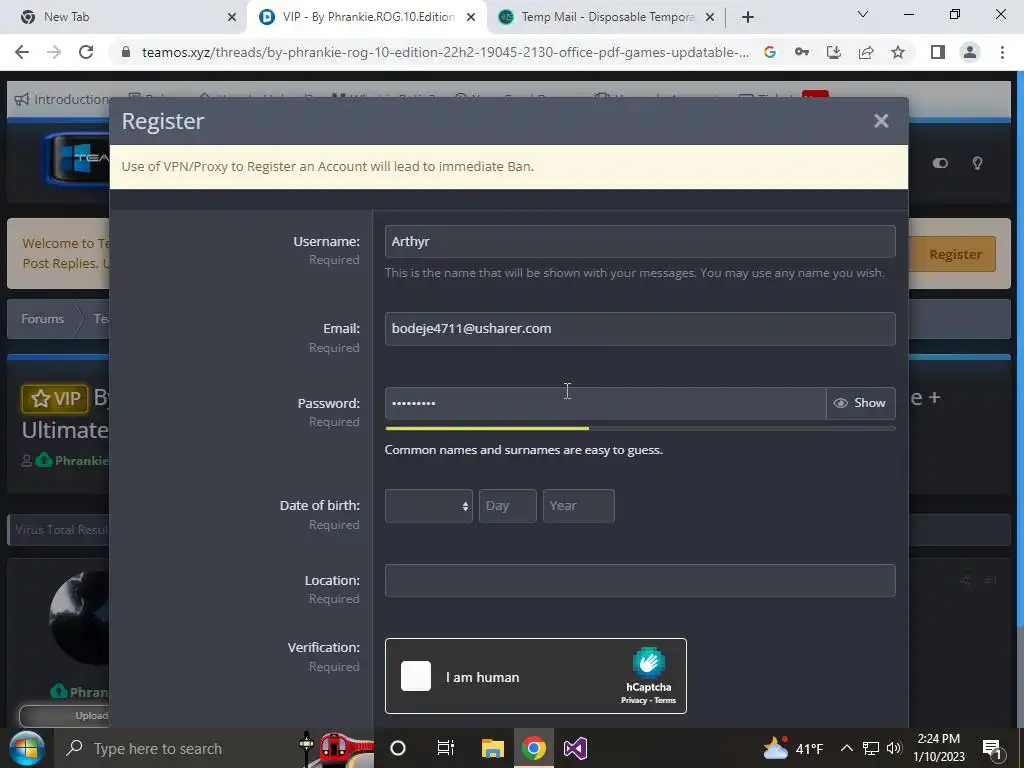
Task: Reload the current page
Action: pyautogui.click(x=86, y=52)
